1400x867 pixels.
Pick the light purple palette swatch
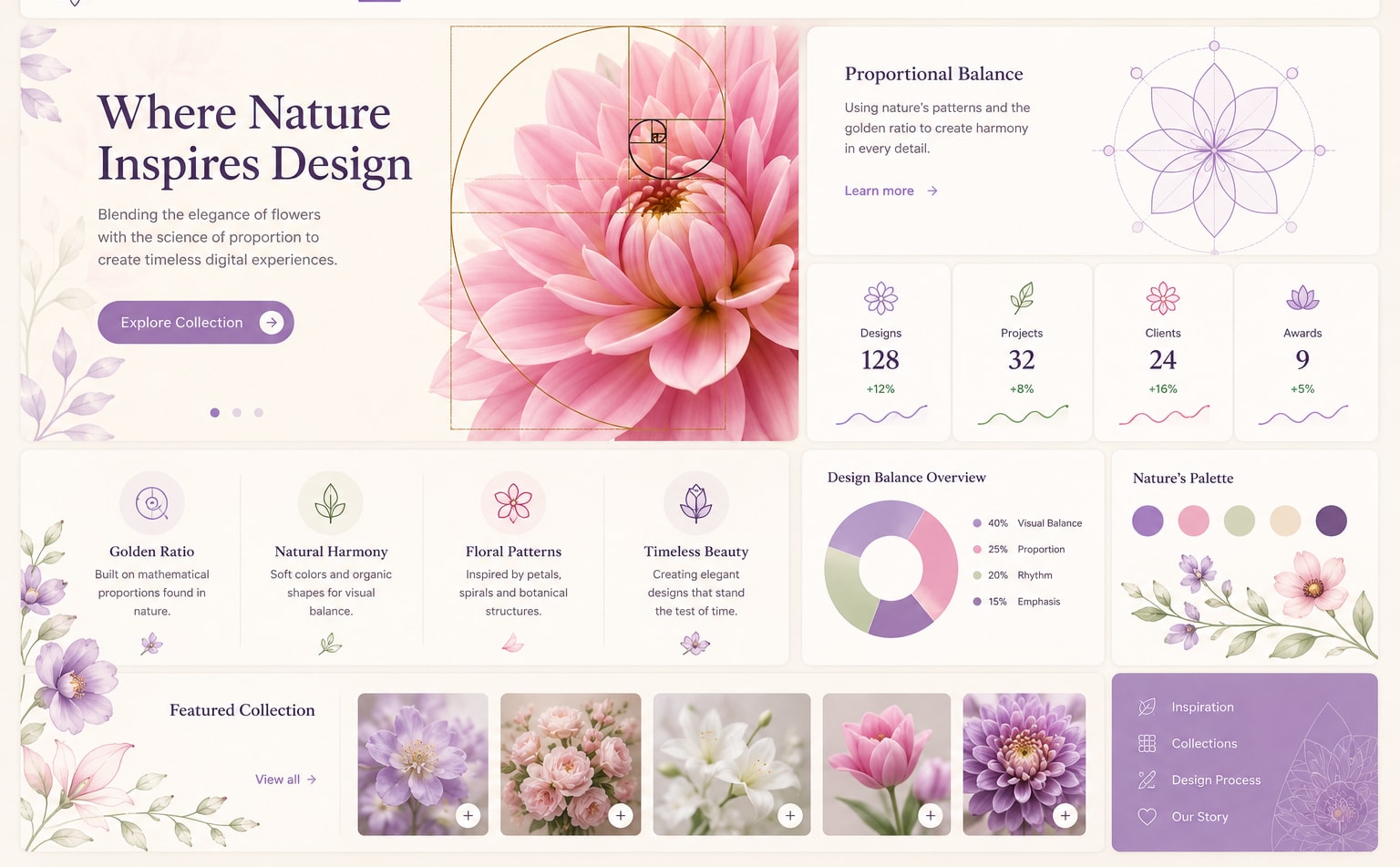[x=1148, y=521]
